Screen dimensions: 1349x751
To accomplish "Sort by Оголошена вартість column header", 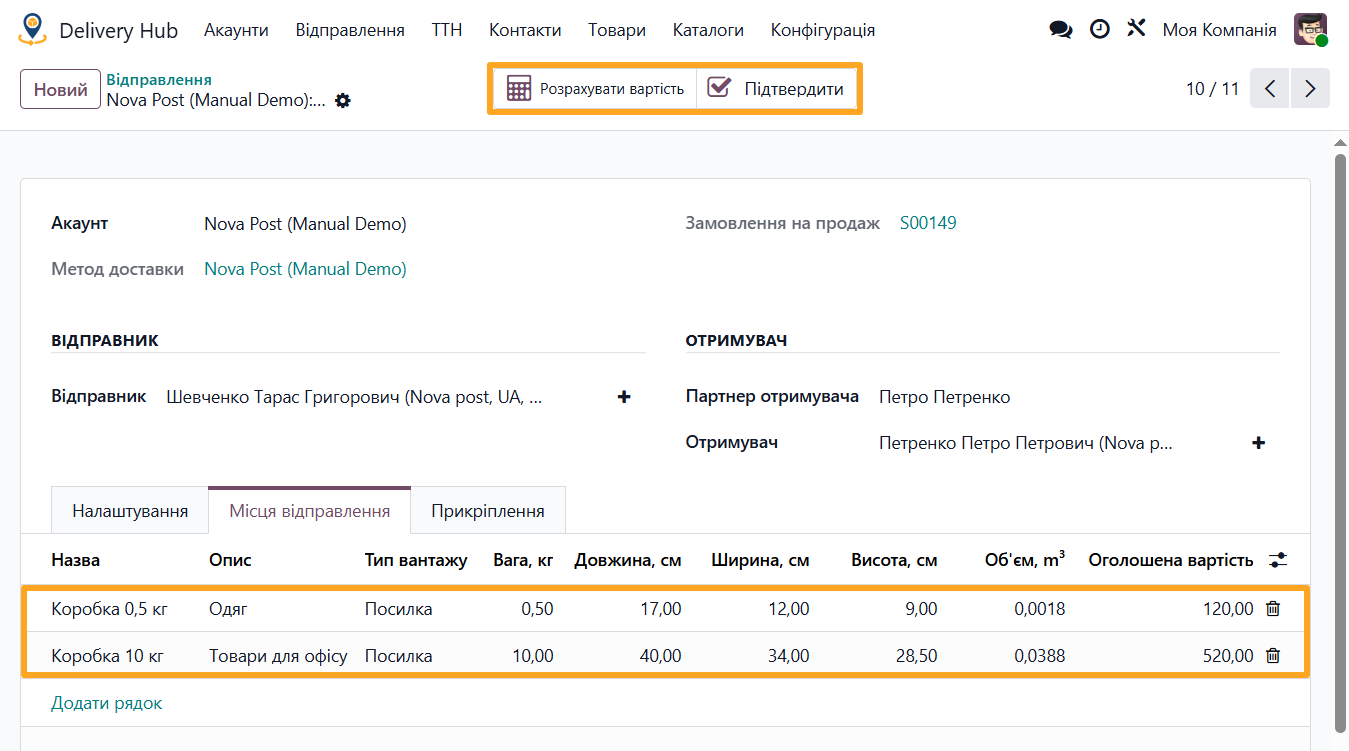I will [x=1171, y=560].
